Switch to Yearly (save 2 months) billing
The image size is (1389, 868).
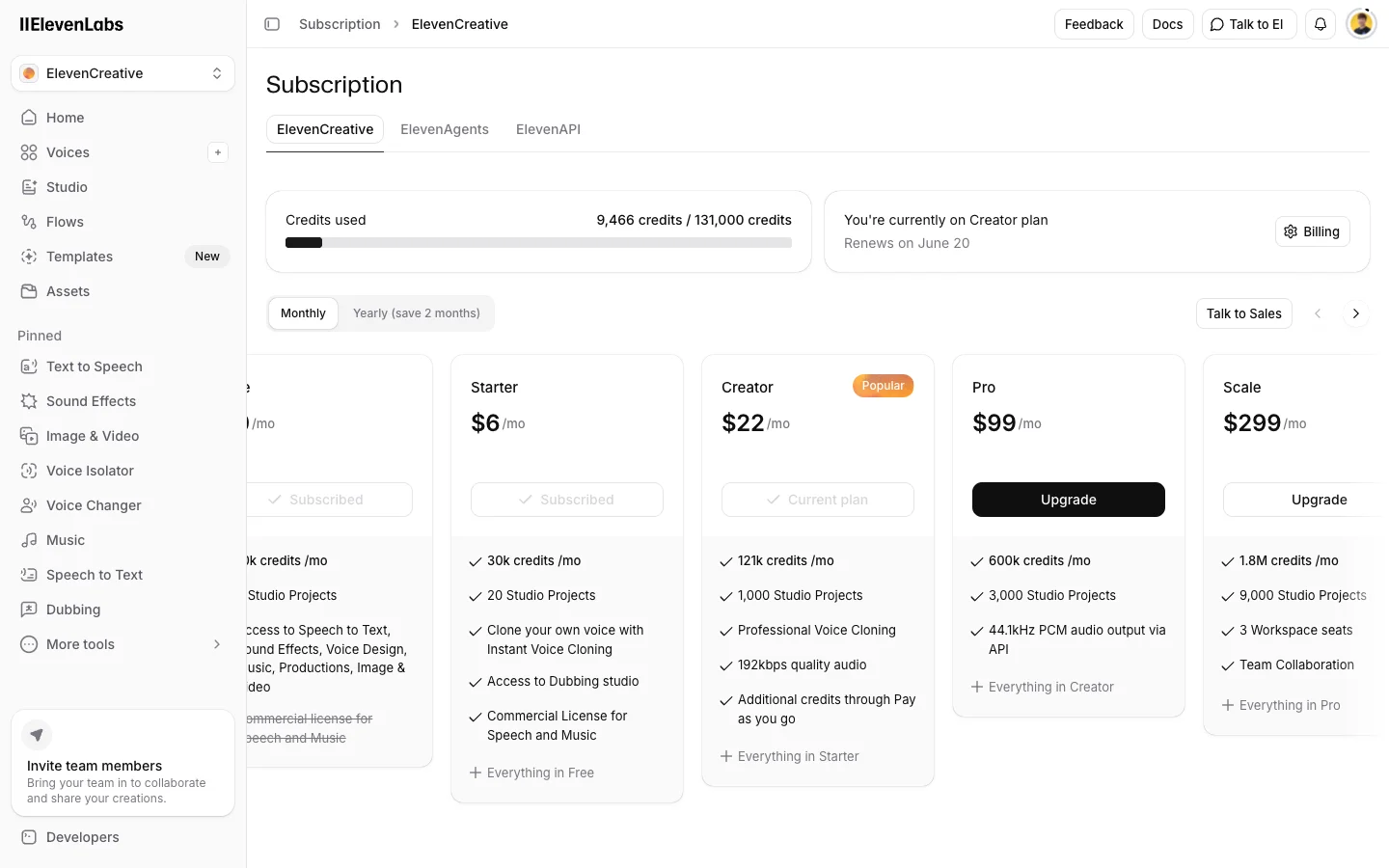point(417,313)
